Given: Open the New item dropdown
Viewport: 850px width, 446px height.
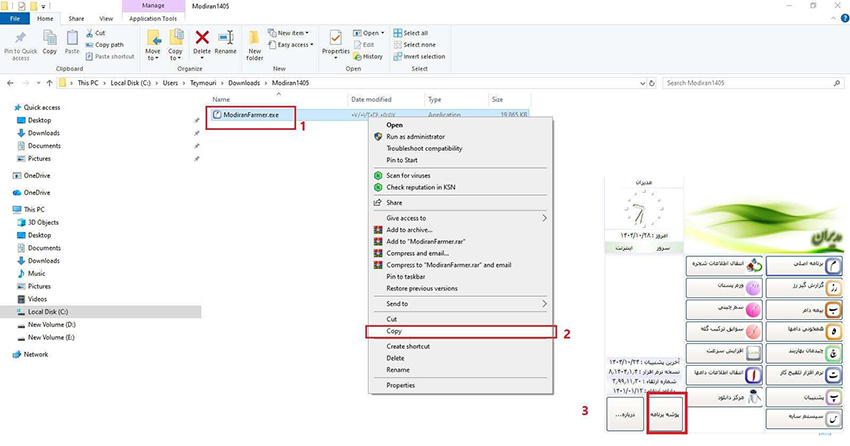Looking at the screenshot, I should (x=293, y=32).
